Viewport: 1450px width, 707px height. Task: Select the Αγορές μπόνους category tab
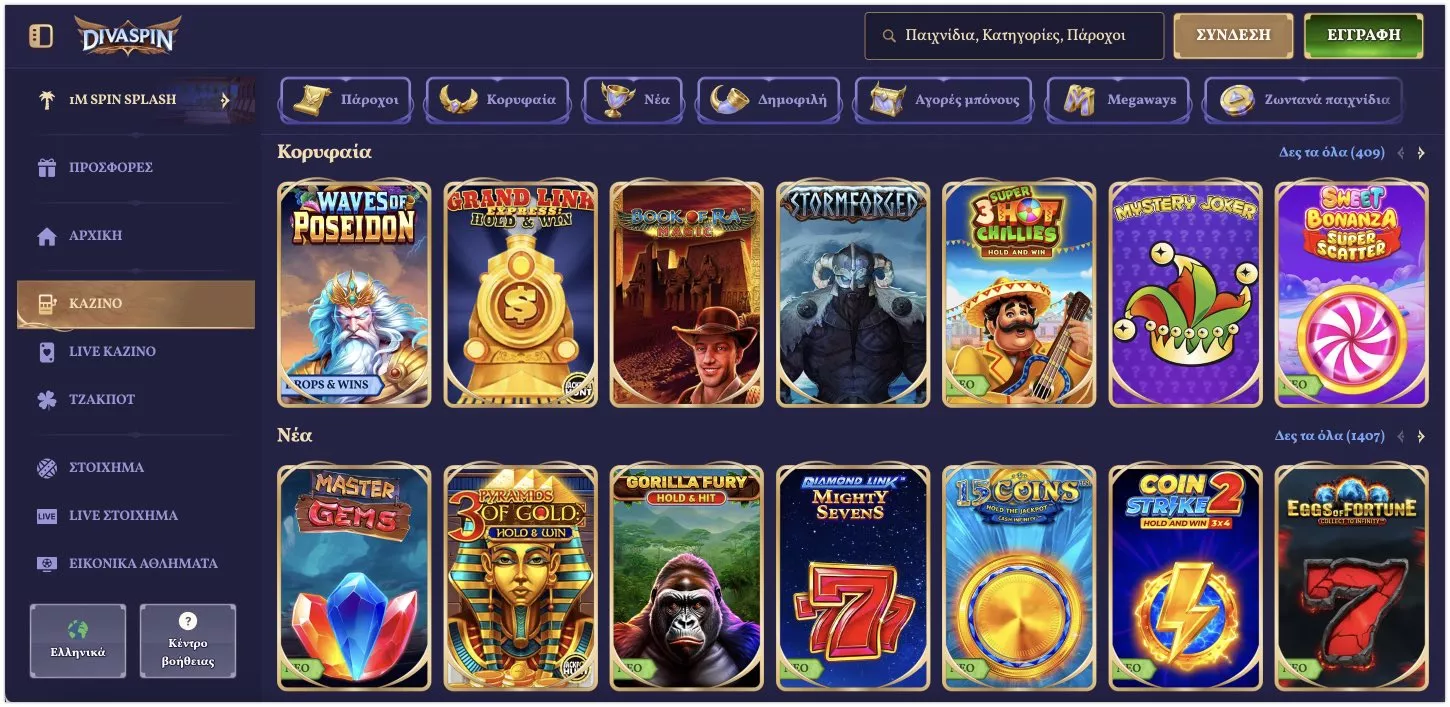(946, 100)
